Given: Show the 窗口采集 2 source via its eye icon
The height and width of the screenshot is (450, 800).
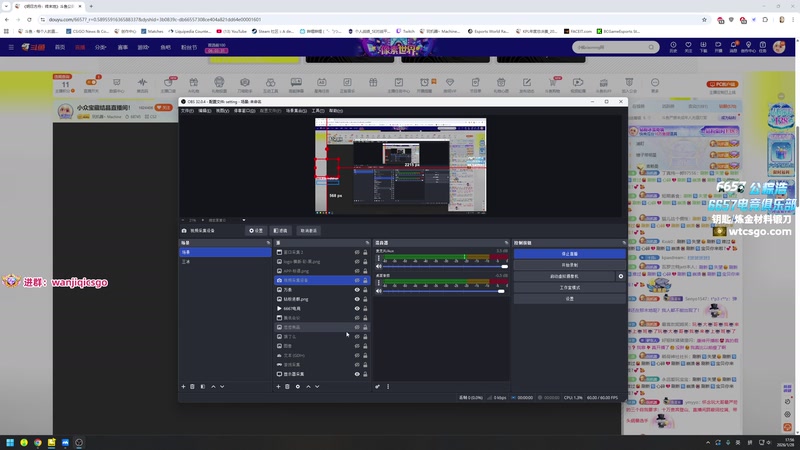Looking at the screenshot, I should (x=357, y=252).
